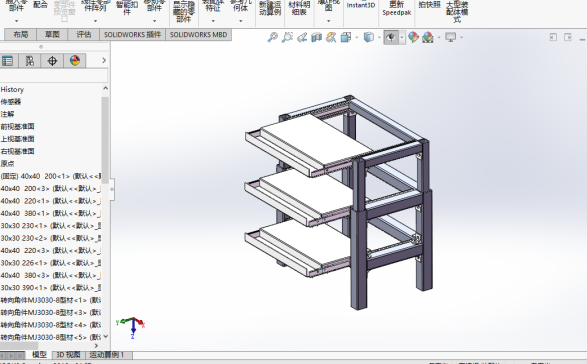Switch to the 模型 bottom tab
The width and height of the screenshot is (587, 364).
tap(39, 354)
